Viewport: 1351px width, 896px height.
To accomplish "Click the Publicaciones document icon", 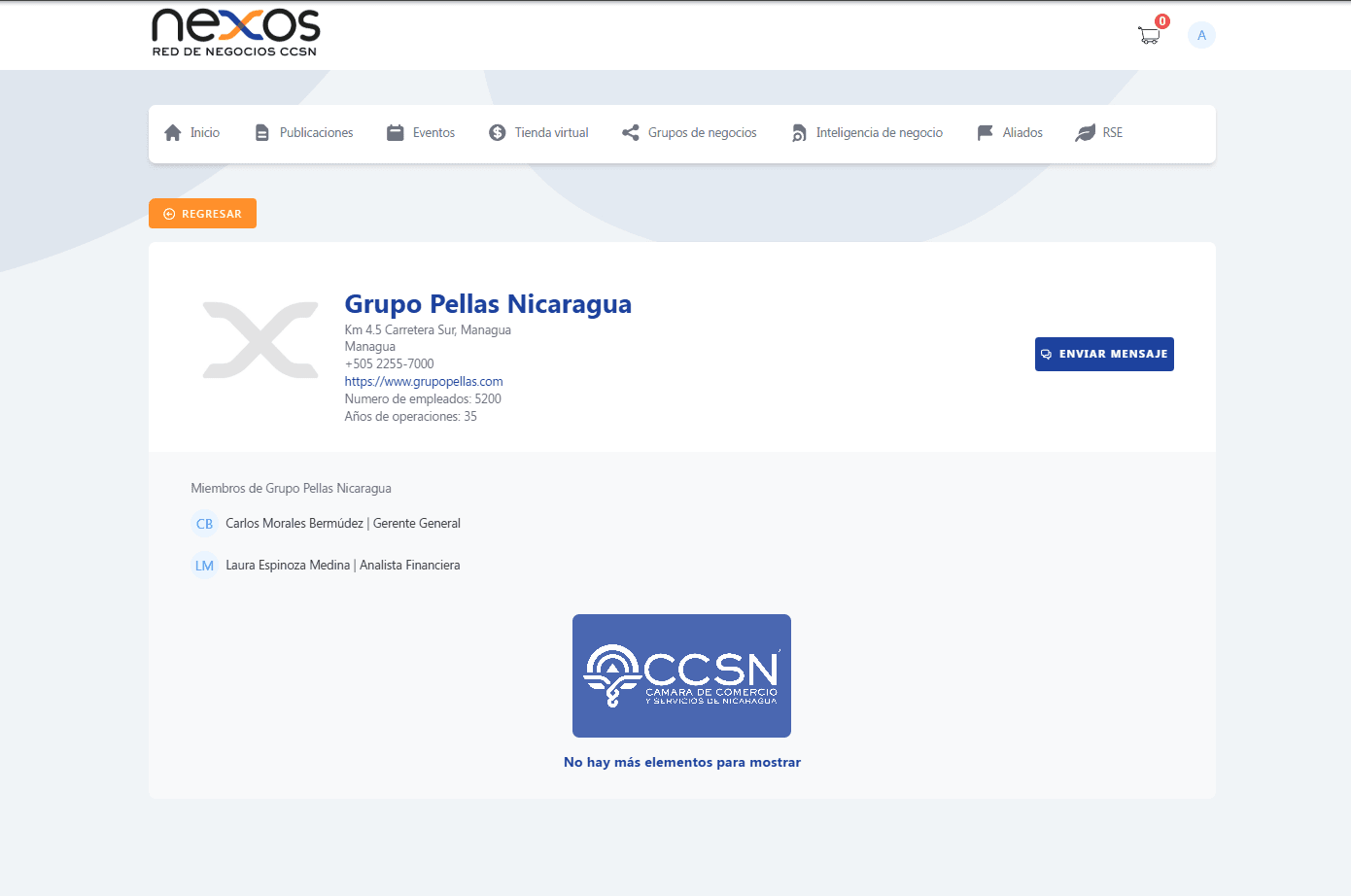I will (x=261, y=133).
